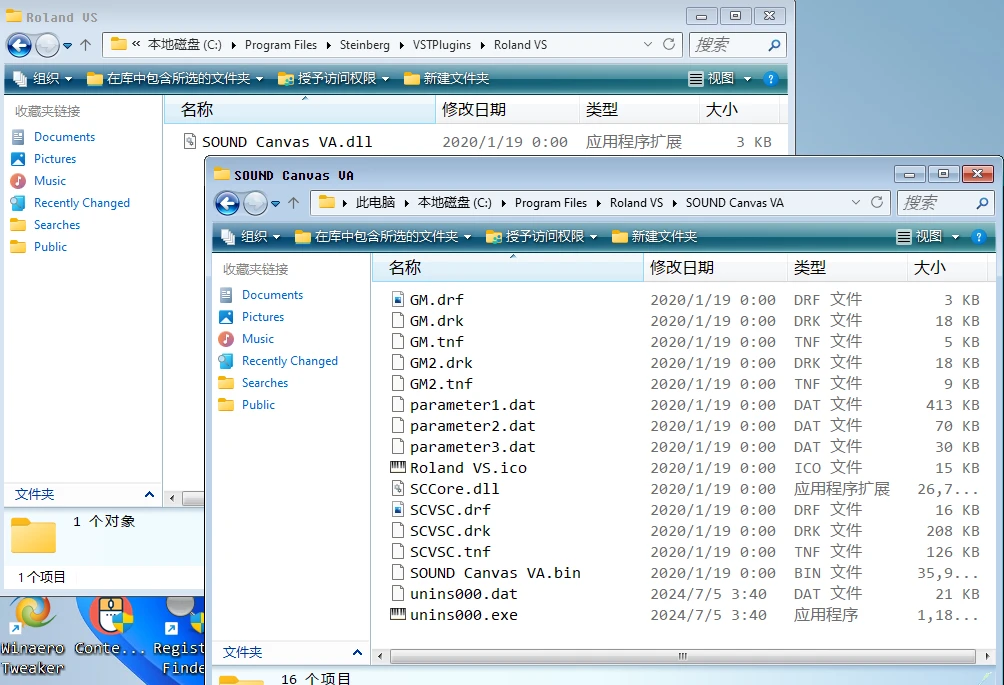1004x685 pixels.
Task: Open Public in SOUND Canvas VA sidebar
Action: click(x=258, y=405)
